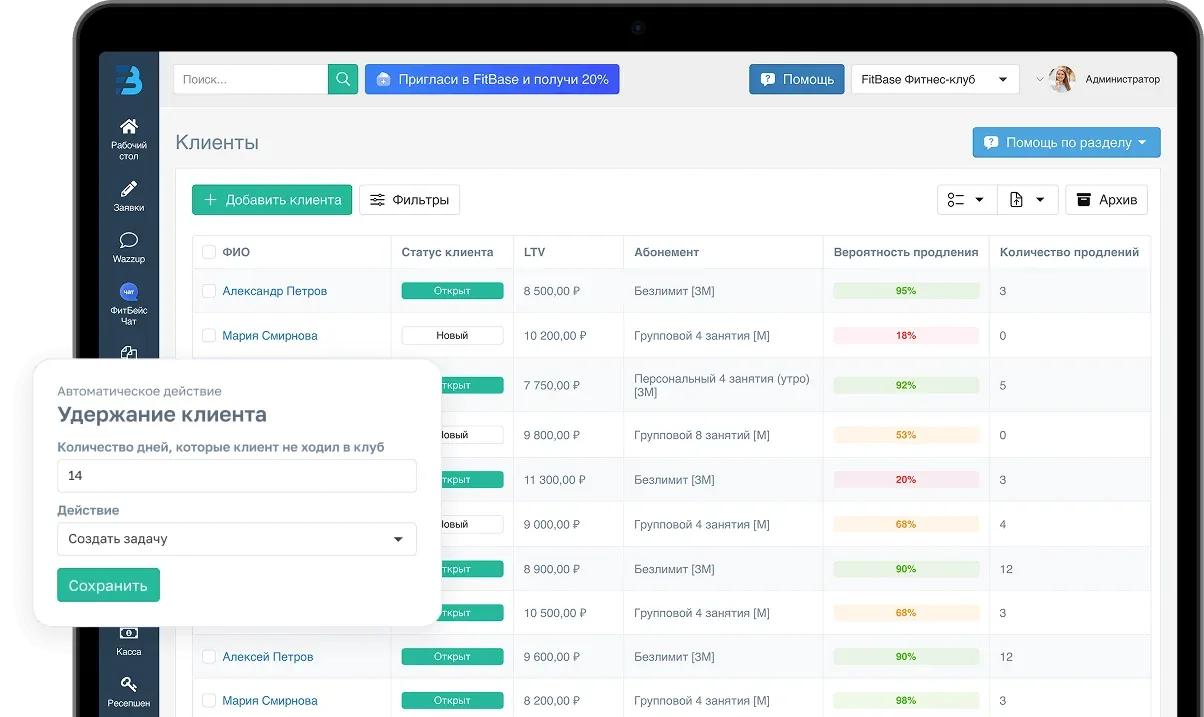
Task: Click the Администратор profile avatar
Action: [1062, 79]
